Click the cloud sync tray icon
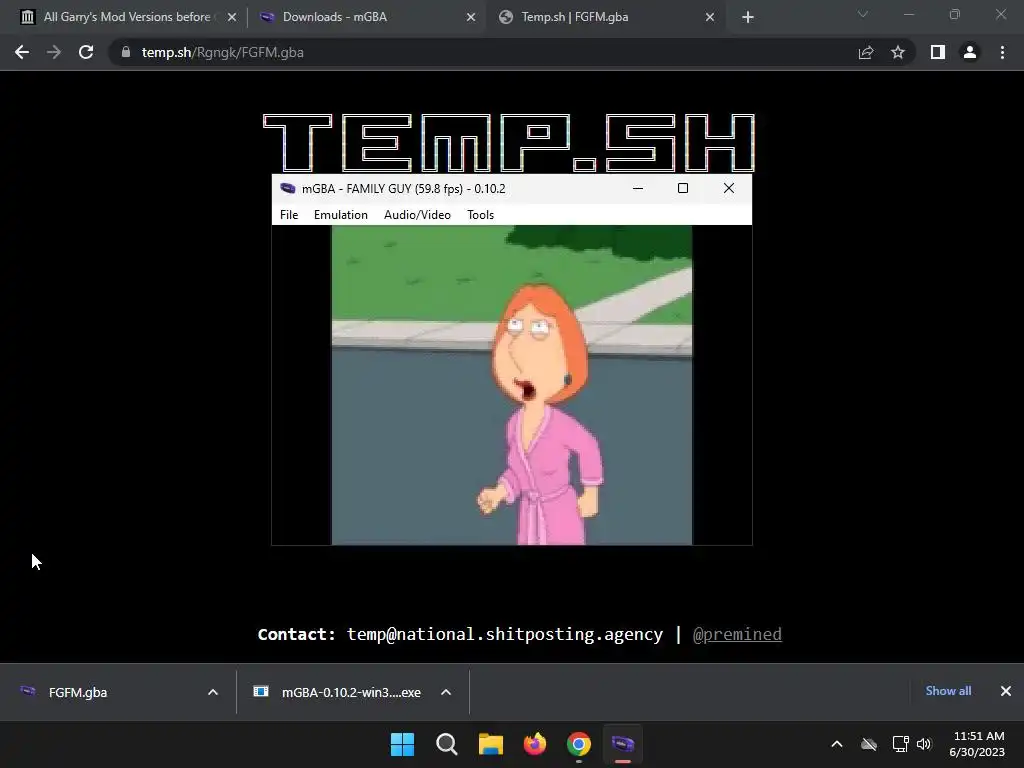The height and width of the screenshot is (768, 1024). [869, 744]
